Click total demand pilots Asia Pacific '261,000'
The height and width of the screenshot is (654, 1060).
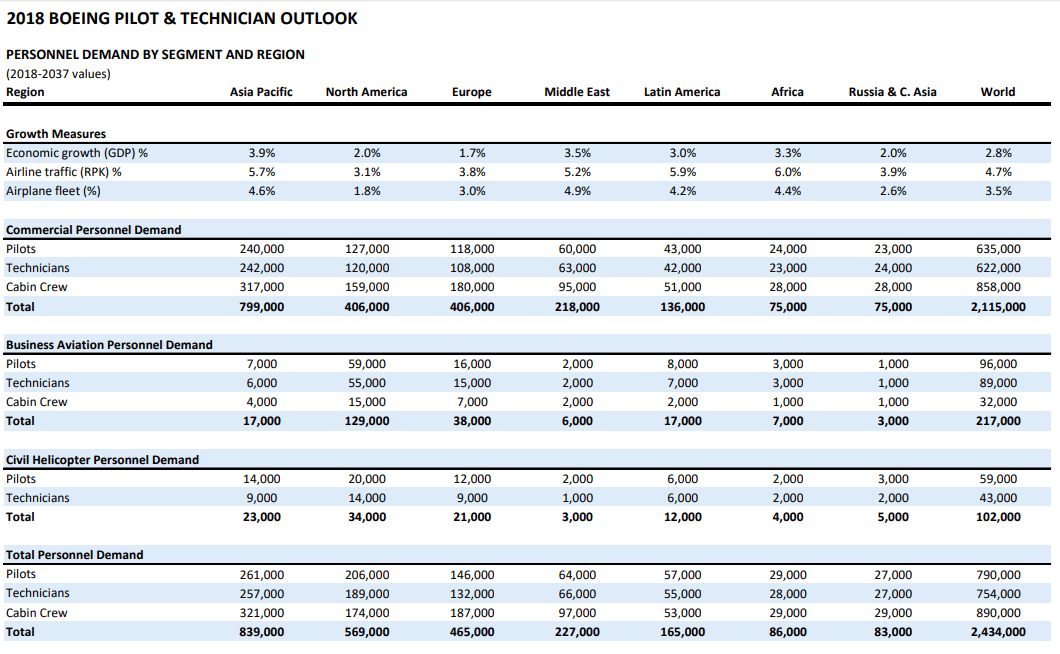tap(262, 575)
